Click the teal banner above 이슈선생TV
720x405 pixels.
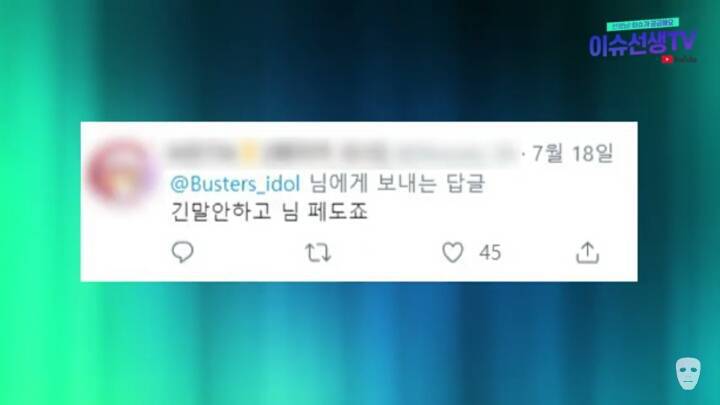tap(642, 23)
